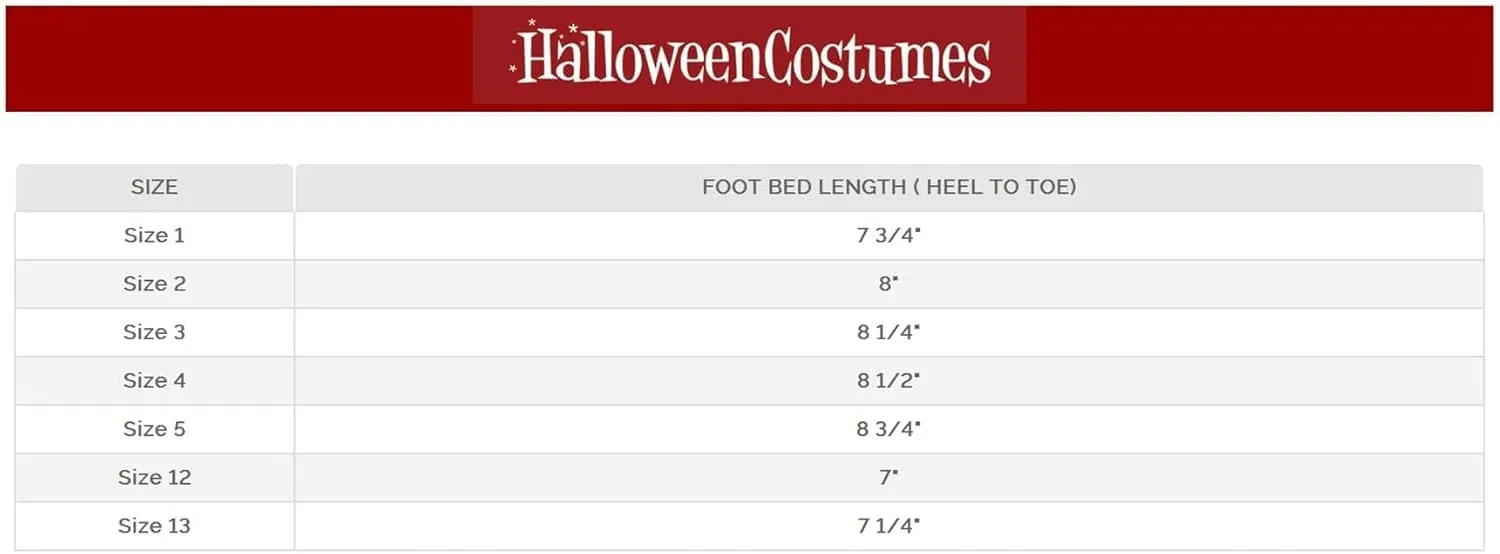This screenshot has width=1500, height=554.
Task: Select the Size 1 row label
Action: click(x=154, y=235)
